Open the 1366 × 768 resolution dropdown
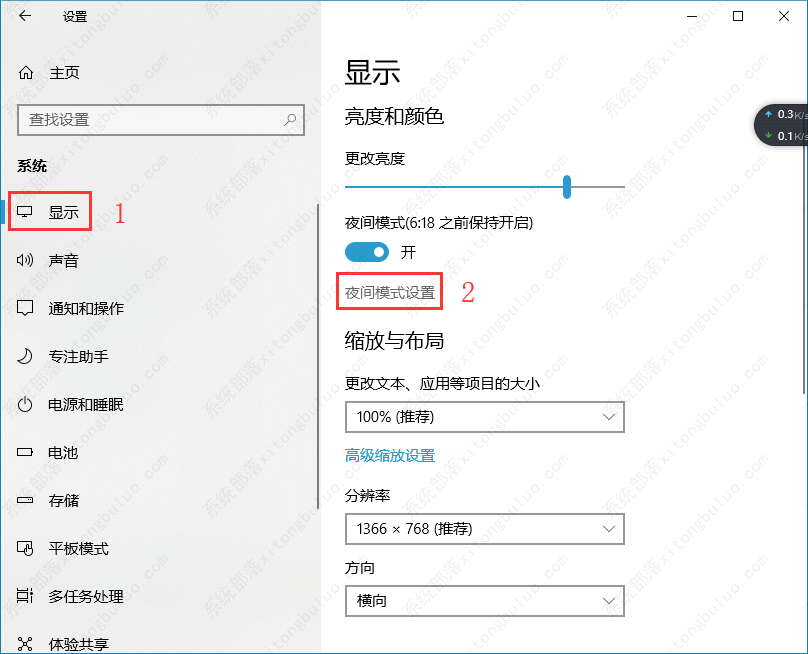Viewport: 808px width, 654px height. click(484, 529)
